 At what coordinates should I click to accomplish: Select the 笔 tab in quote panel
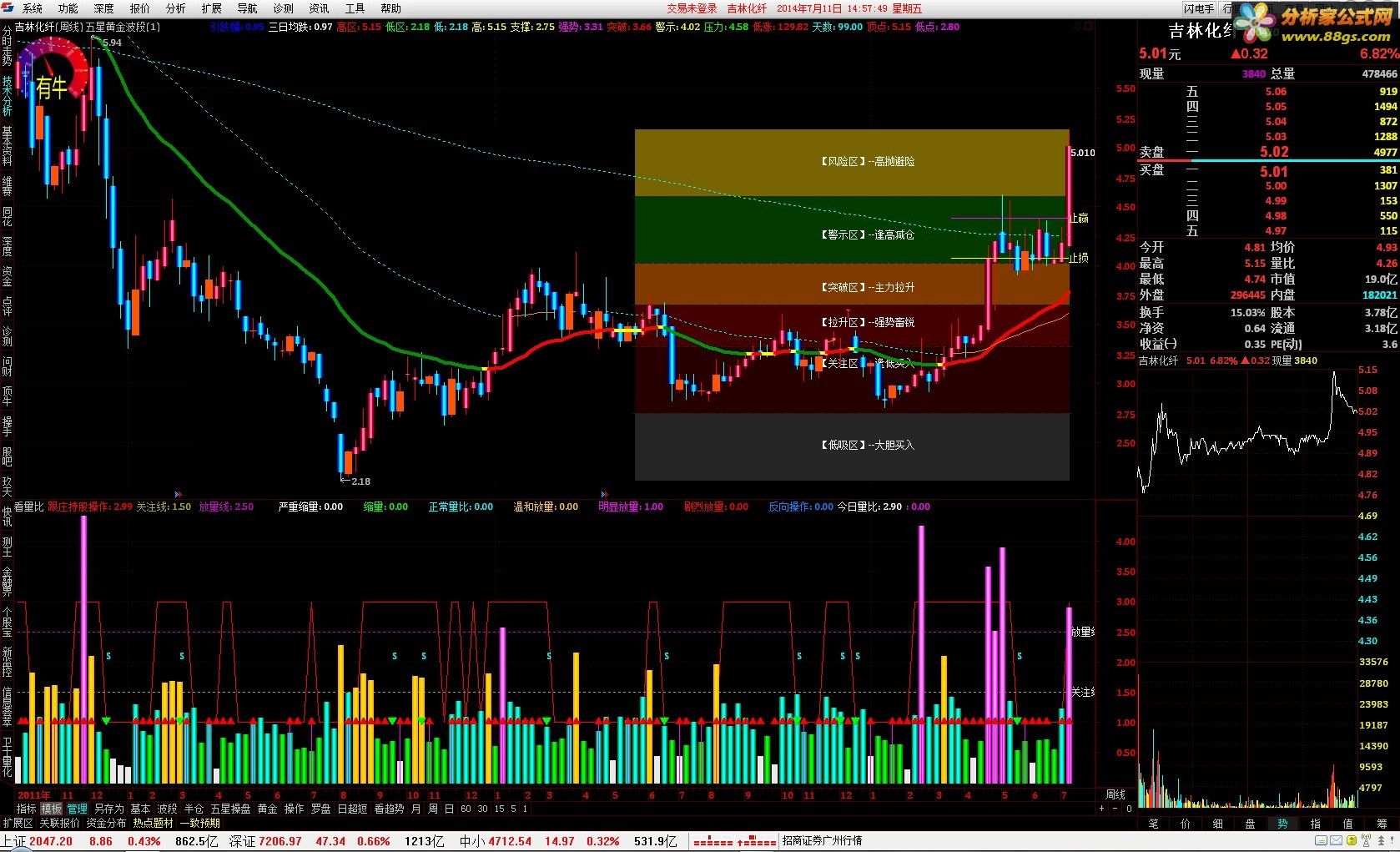[1153, 823]
